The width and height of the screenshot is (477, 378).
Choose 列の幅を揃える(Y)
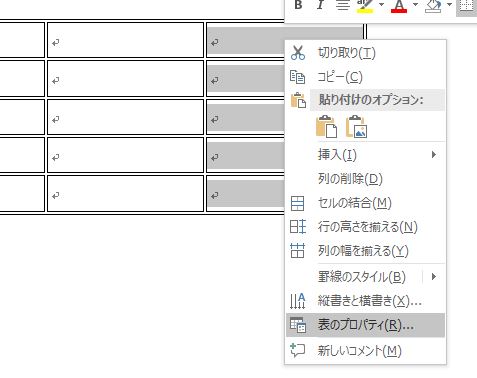click(365, 251)
